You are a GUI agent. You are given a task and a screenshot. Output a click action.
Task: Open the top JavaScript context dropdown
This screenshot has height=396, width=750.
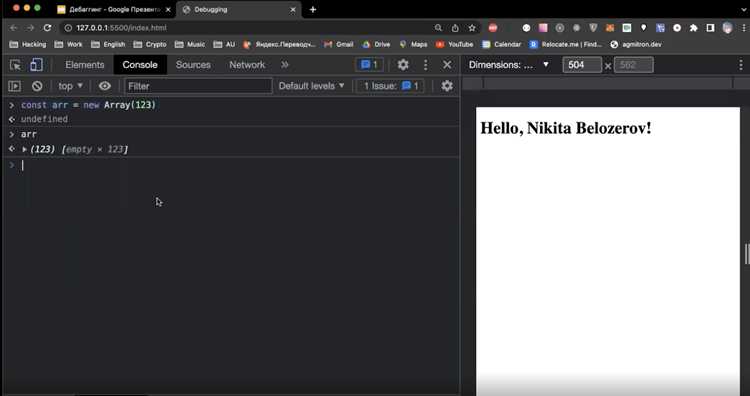(x=70, y=86)
